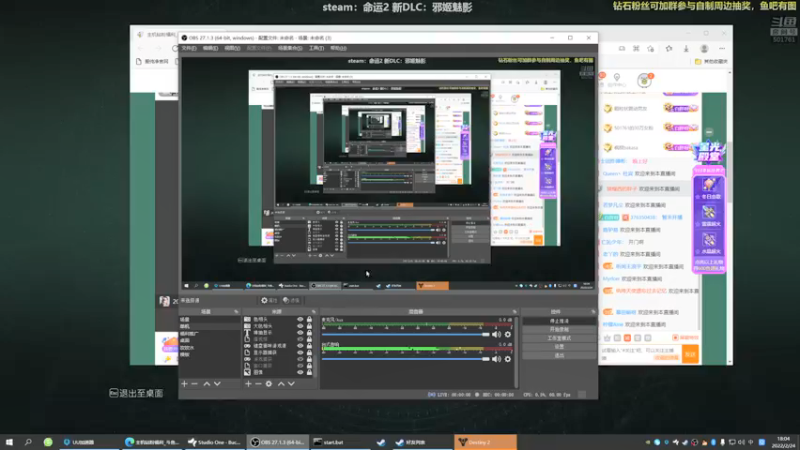Toggle visibility of 显示器捕获 source
This screenshot has height=450, width=800.
pos(300,353)
